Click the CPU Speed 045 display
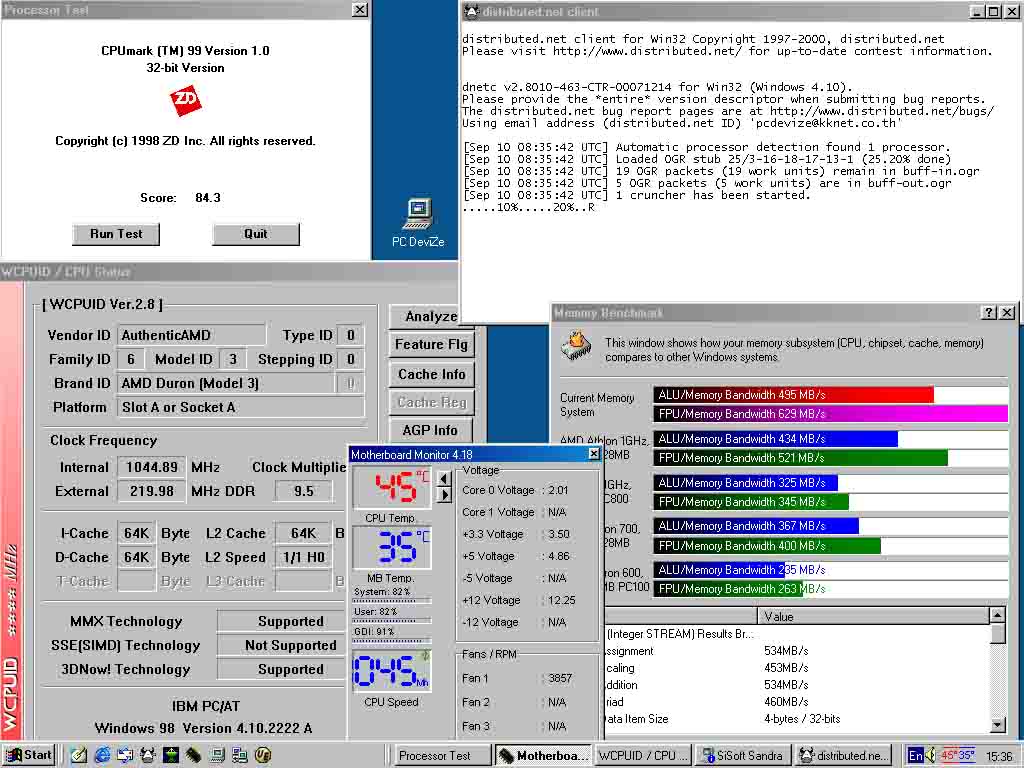The width and height of the screenshot is (1024, 768). pyautogui.click(x=392, y=671)
